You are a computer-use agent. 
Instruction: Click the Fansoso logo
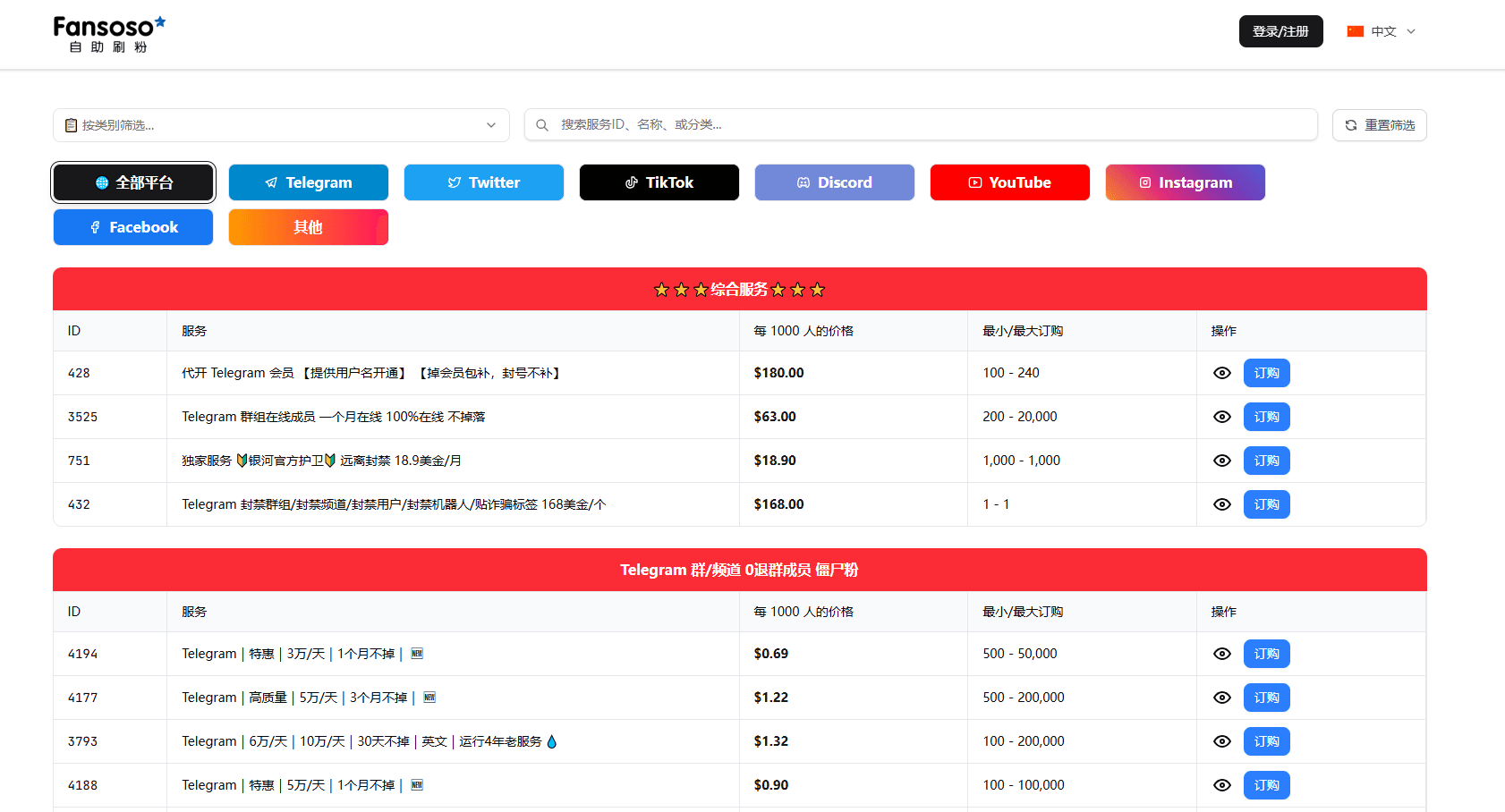click(x=109, y=34)
